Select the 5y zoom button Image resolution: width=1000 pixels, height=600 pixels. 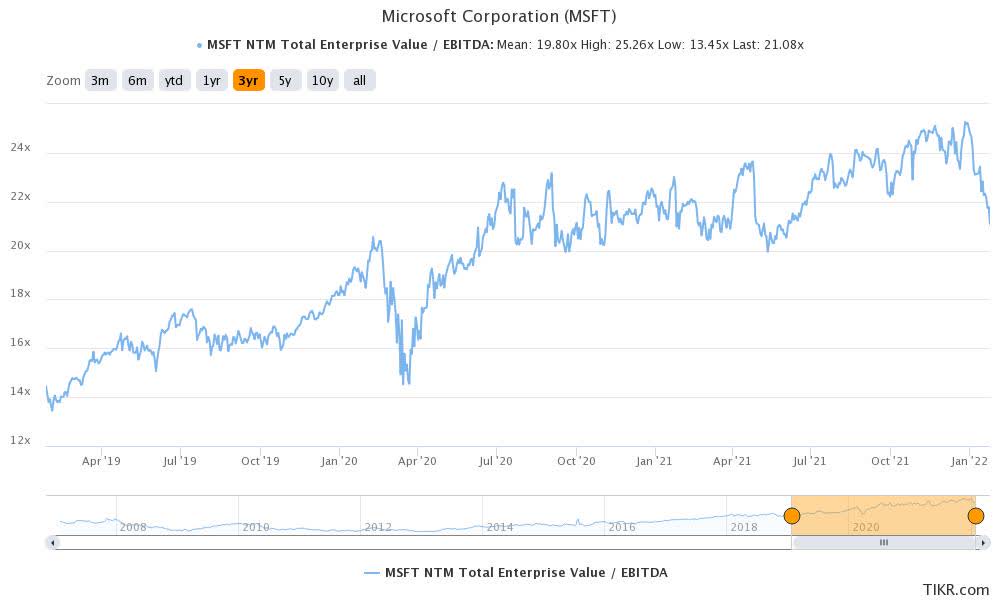[x=283, y=80]
